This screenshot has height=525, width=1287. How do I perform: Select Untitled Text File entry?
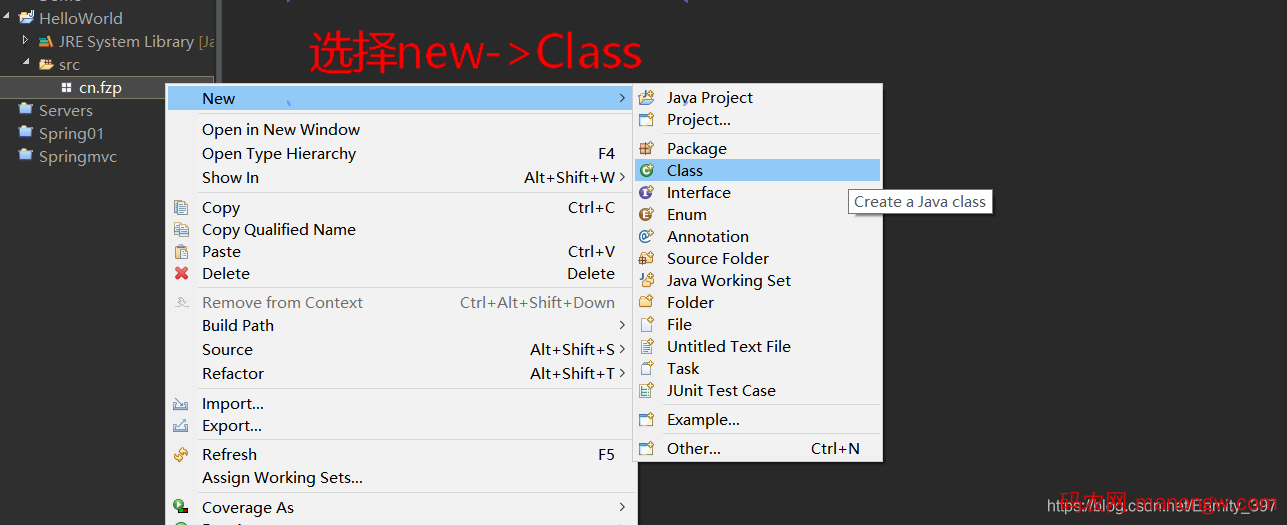(728, 347)
